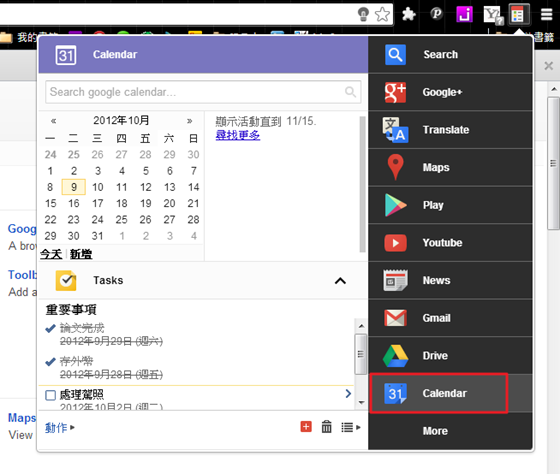Select the Youtube menu entry label

click(442, 243)
